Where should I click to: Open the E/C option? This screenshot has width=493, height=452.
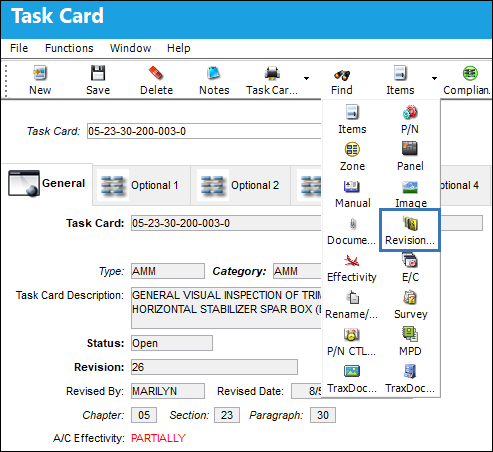[x=410, y=267]
